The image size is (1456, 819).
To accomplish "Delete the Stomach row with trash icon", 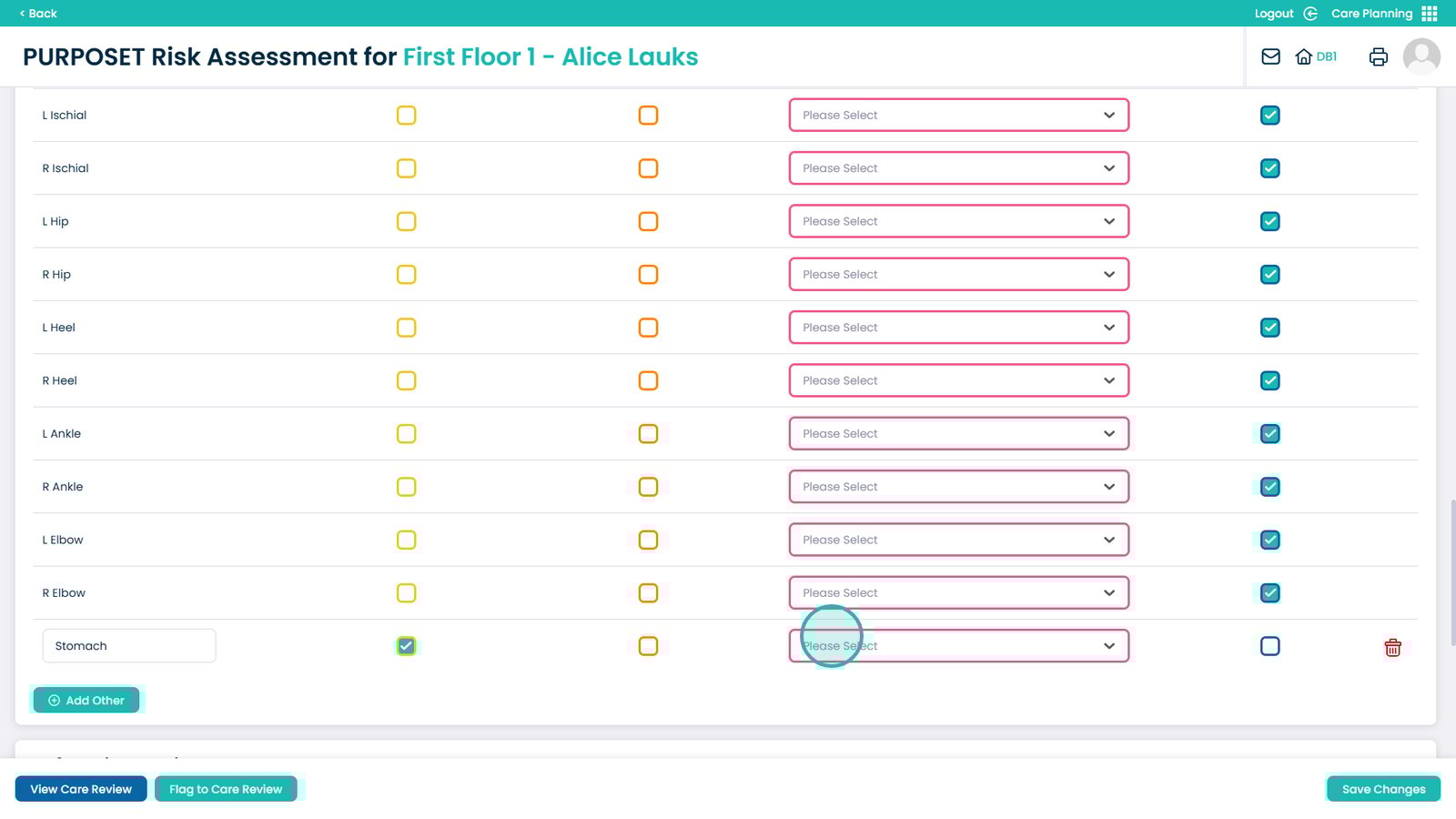I will click(1392, 647).
